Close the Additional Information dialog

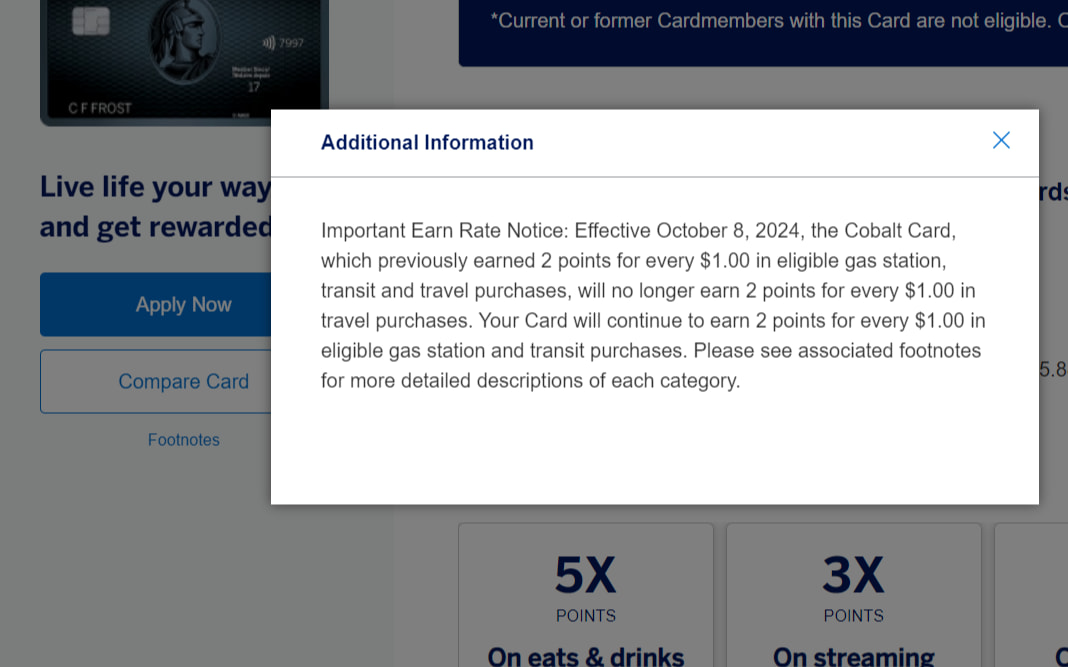click(x=1001, y=140)
